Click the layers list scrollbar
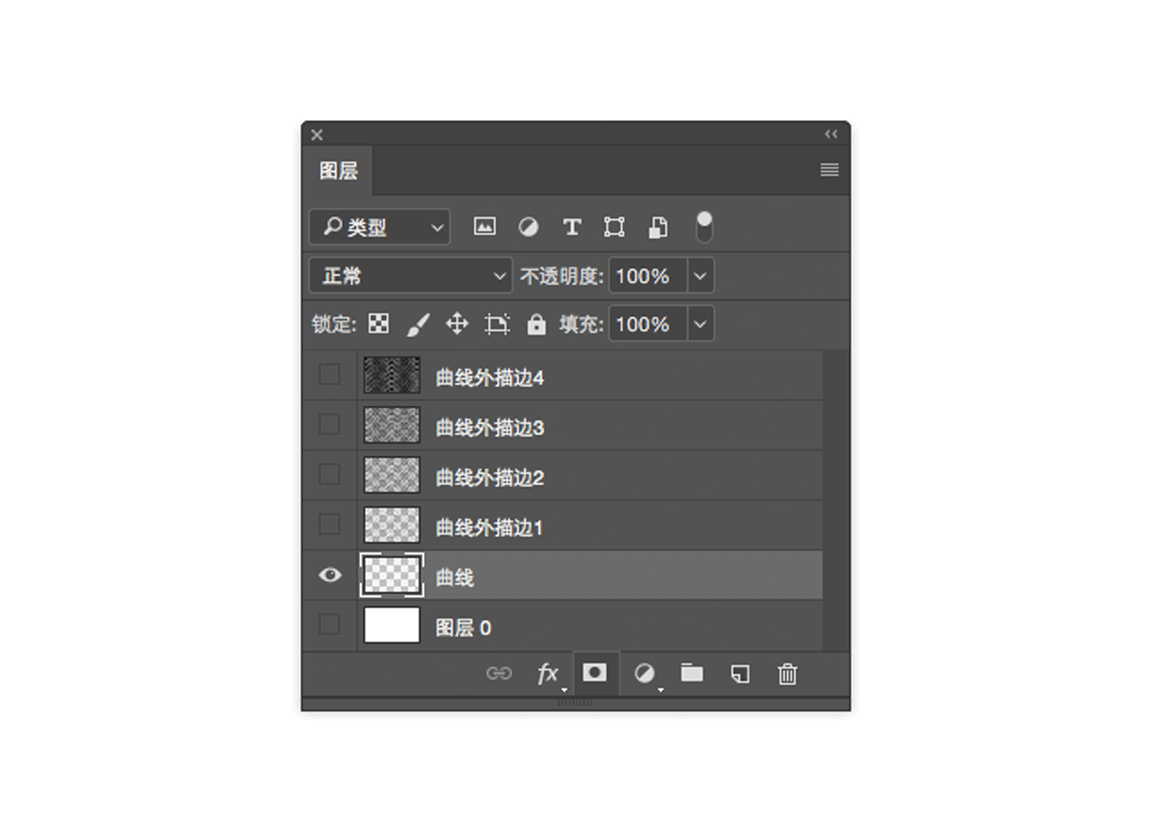The width and height of the screenshot is (1152, 835). pos(836,499)
